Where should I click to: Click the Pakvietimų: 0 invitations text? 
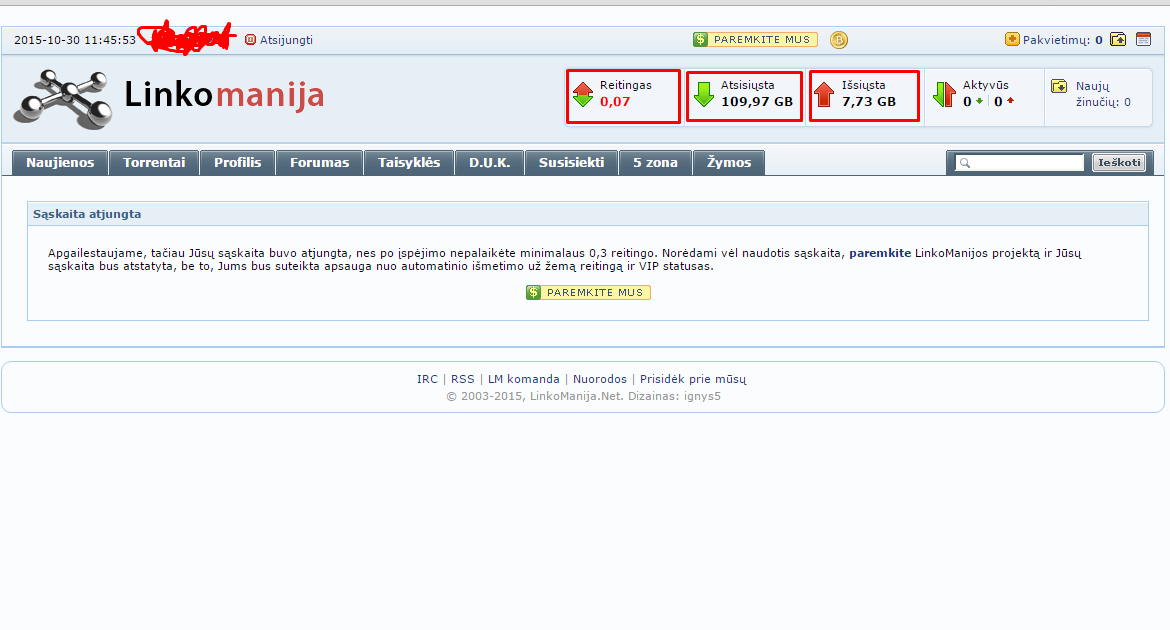(x=1063, y=40)
